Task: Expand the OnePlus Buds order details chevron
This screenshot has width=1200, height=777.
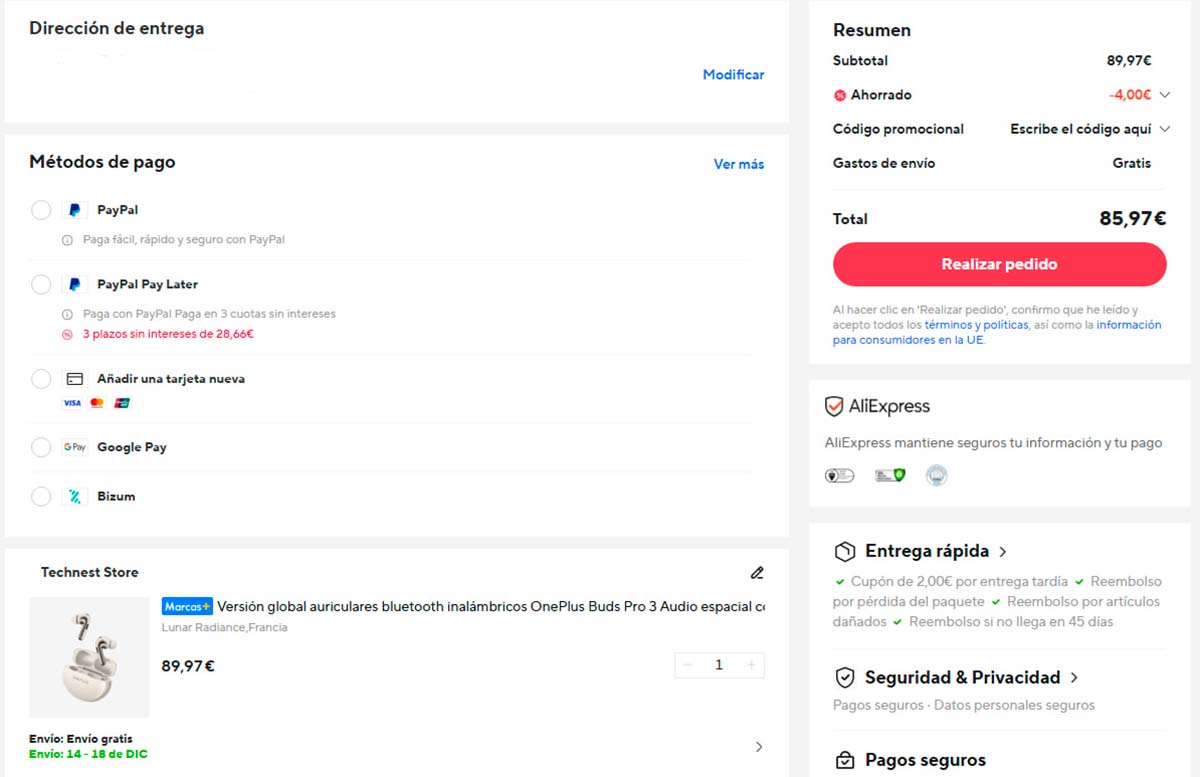Action: click(759, 746)
